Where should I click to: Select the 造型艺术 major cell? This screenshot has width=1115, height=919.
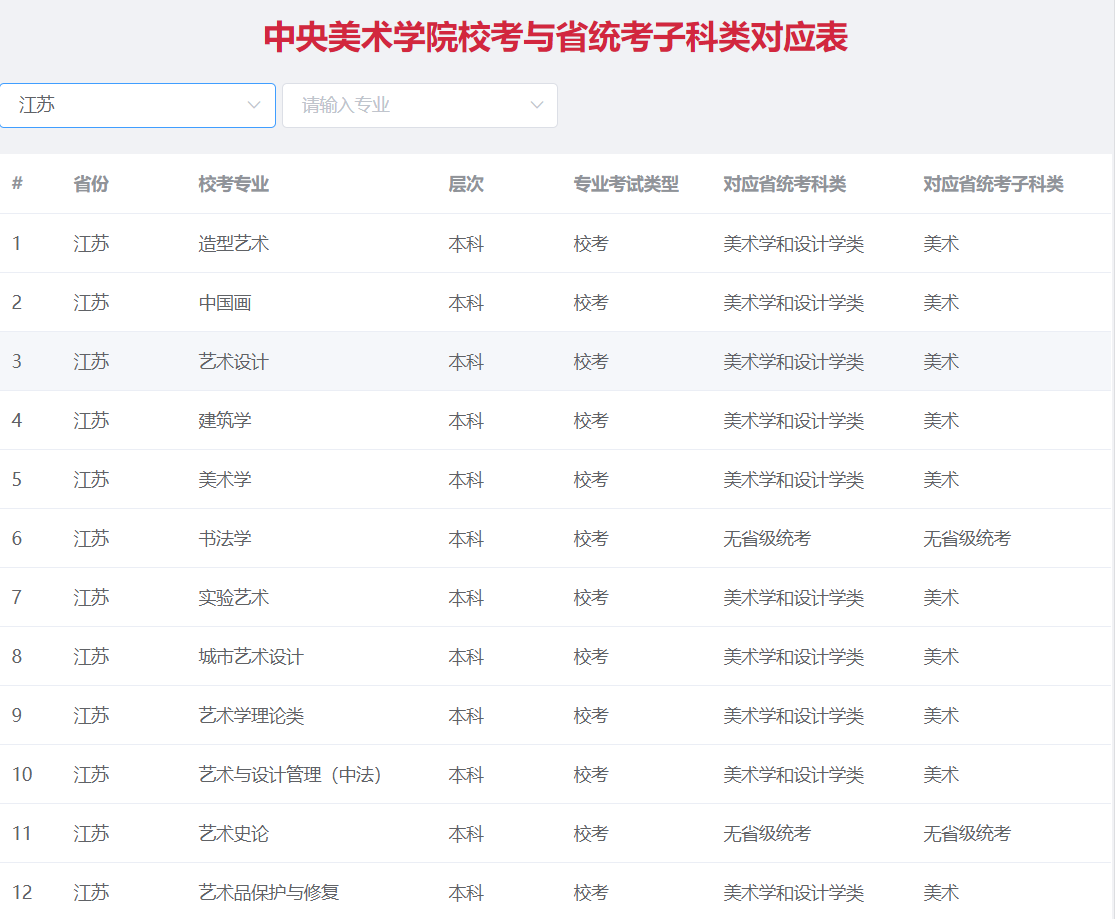point(233,244)
